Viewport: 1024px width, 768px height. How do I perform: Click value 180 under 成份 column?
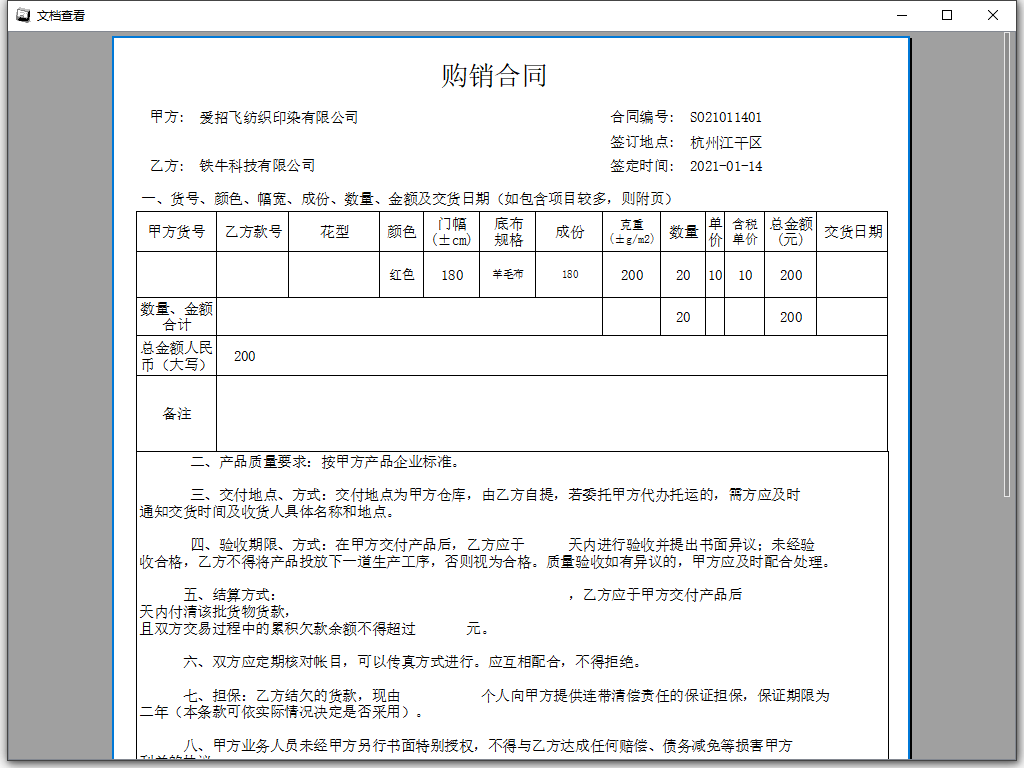[x=570, y=274]
